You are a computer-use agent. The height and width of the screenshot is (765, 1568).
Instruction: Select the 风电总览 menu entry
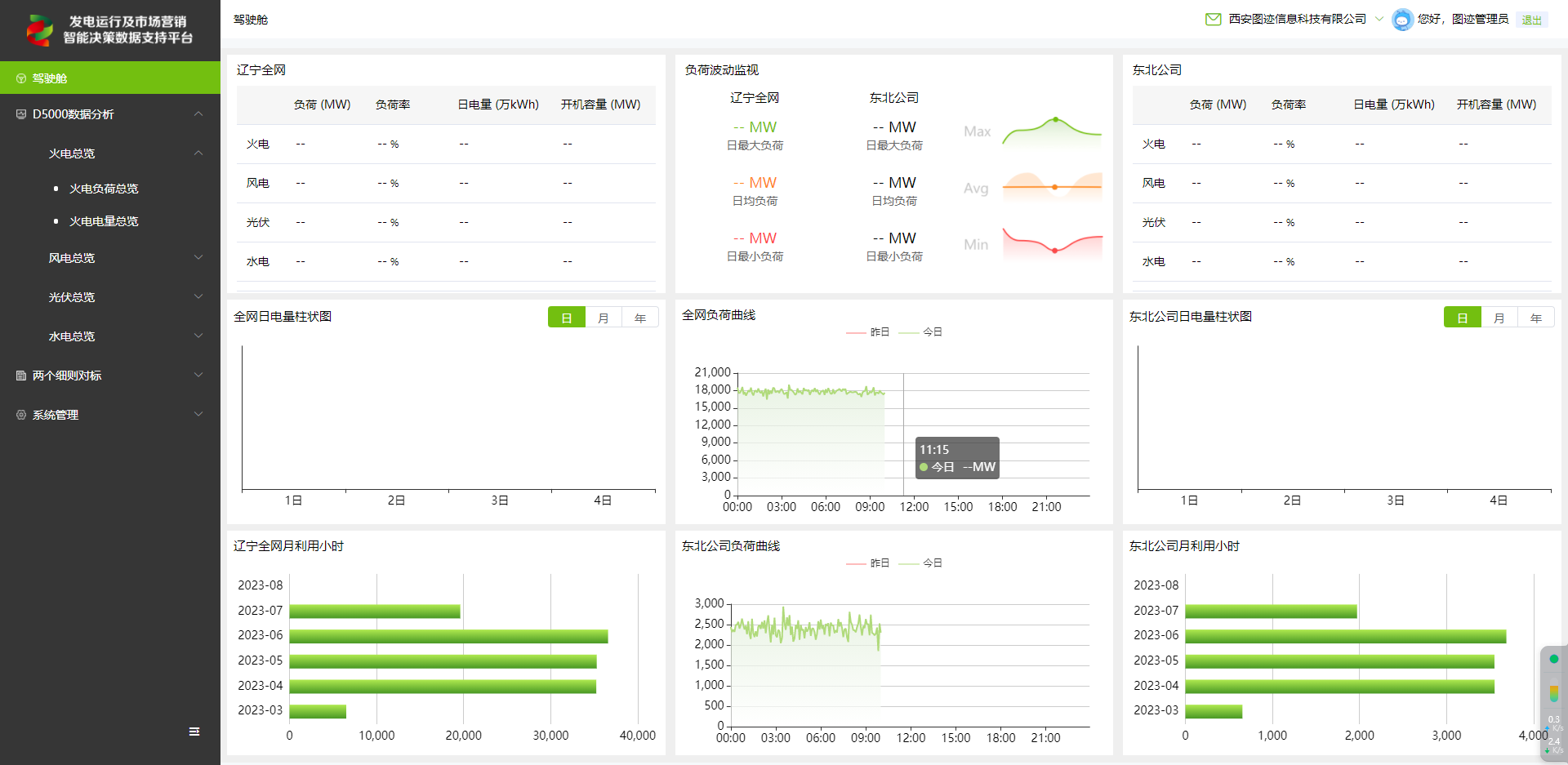pyautogui.click(x=110, y=258)
